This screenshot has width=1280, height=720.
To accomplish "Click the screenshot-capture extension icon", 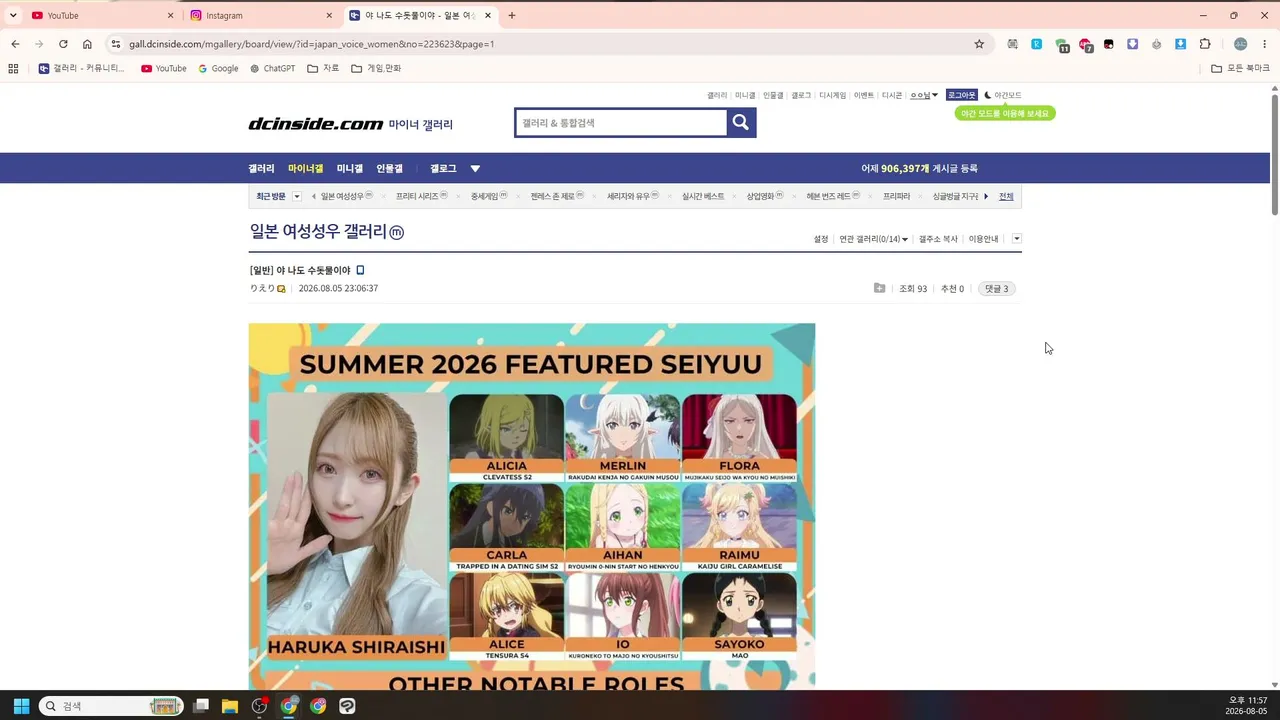I will 1013,44.
